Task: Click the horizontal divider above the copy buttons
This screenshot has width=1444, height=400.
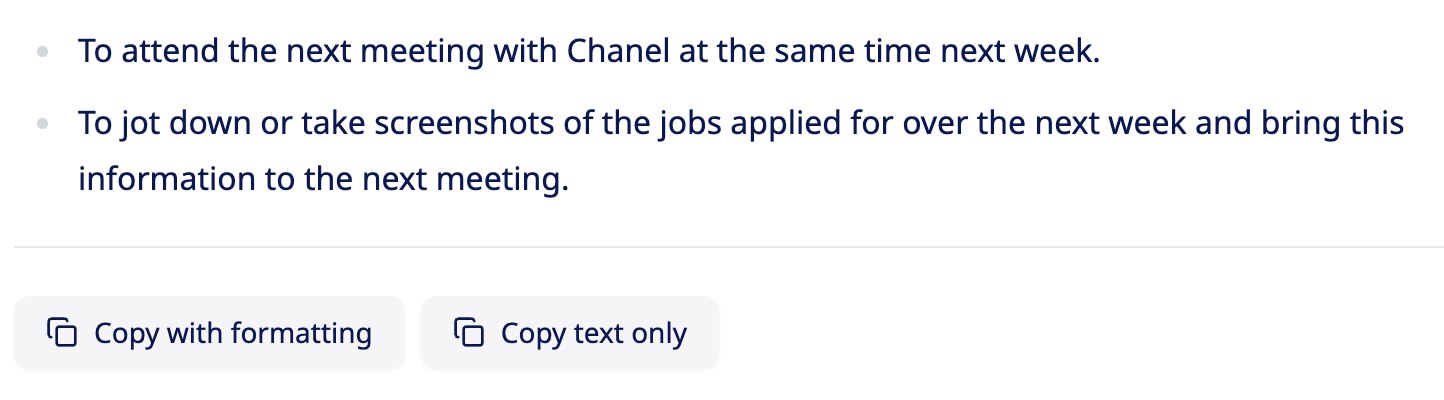Action: [728, 246]
